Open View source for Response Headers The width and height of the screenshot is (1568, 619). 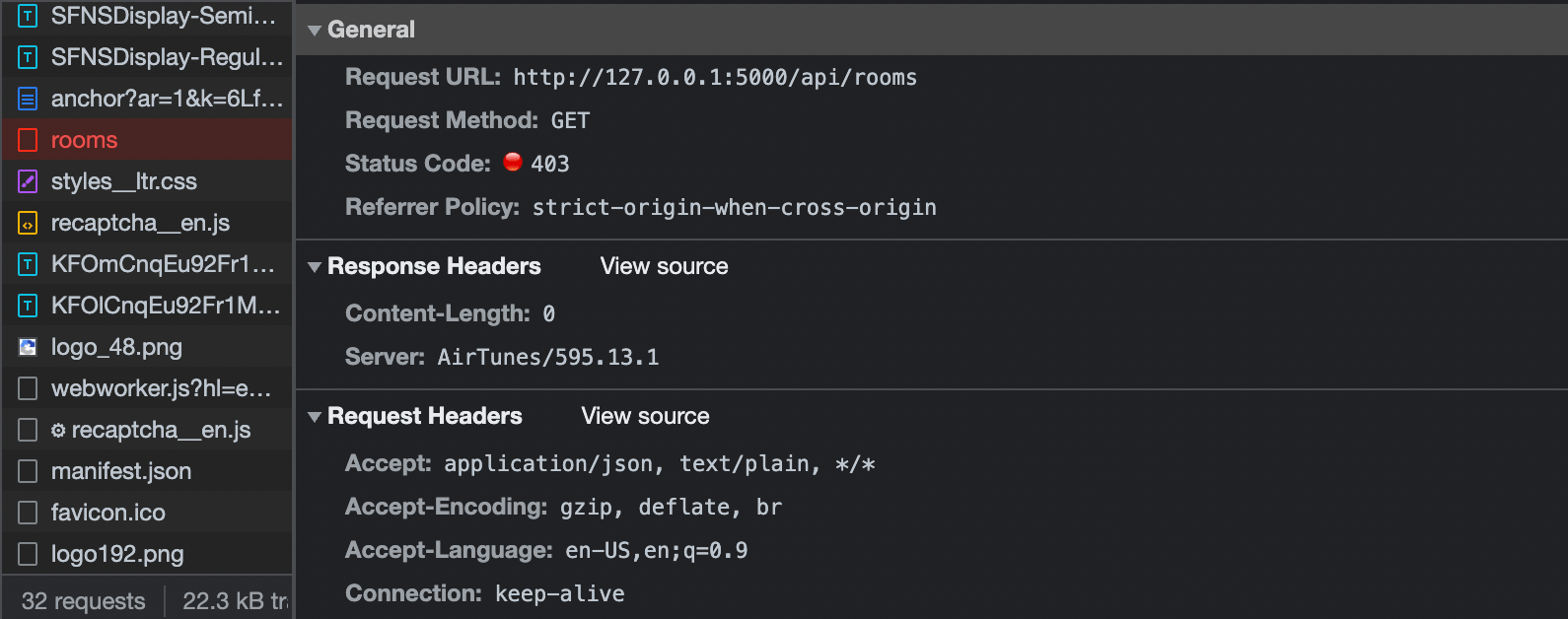(663, 266)
